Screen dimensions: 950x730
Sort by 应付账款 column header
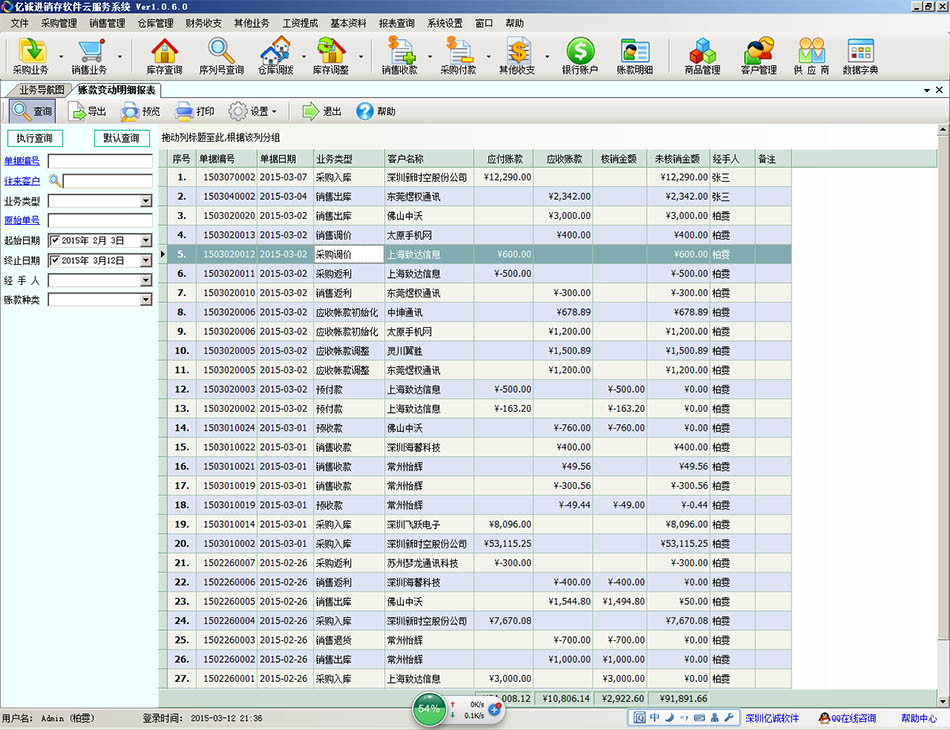pos(504,159)
